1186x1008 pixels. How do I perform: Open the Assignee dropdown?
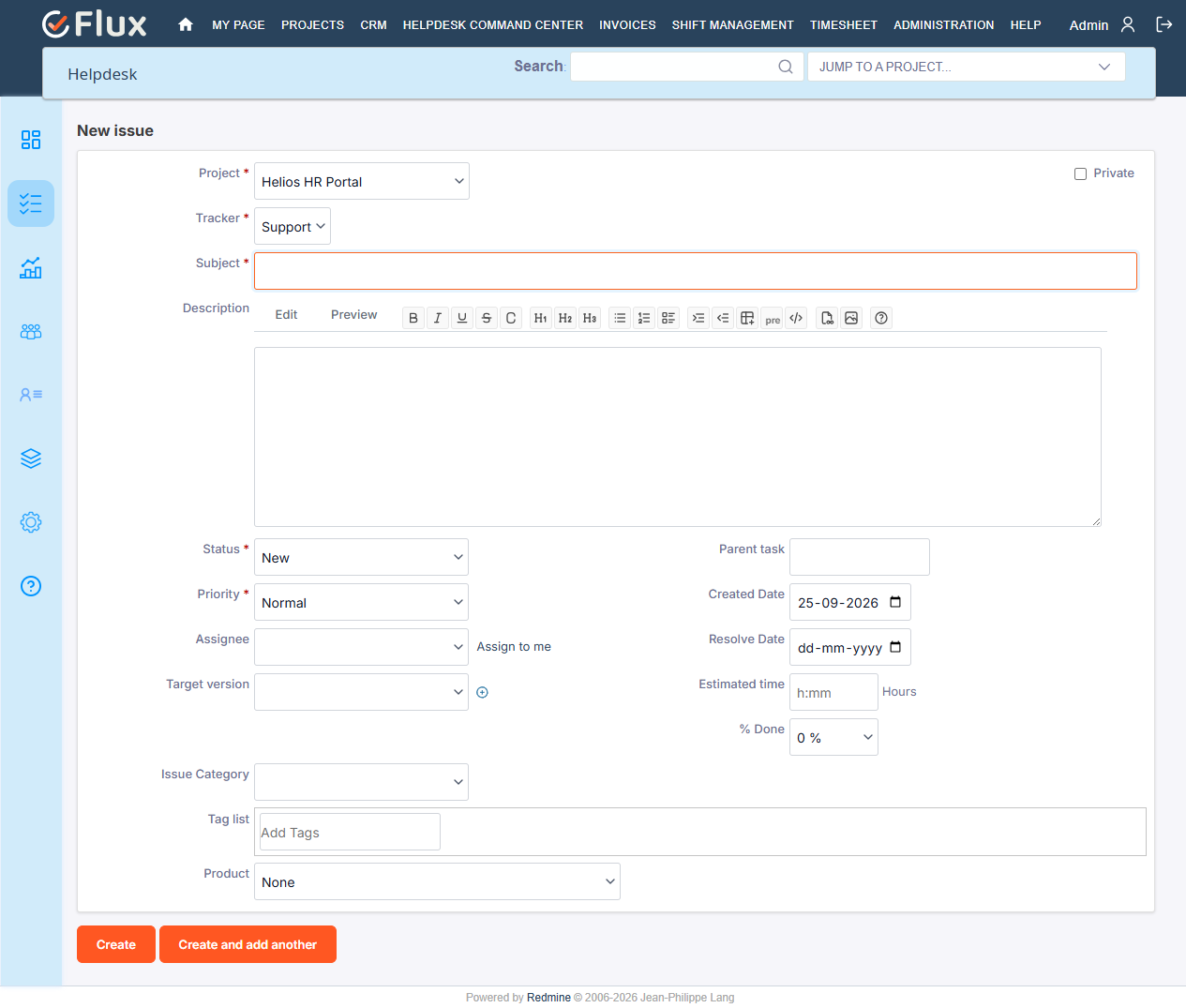[x=361, y=647]
